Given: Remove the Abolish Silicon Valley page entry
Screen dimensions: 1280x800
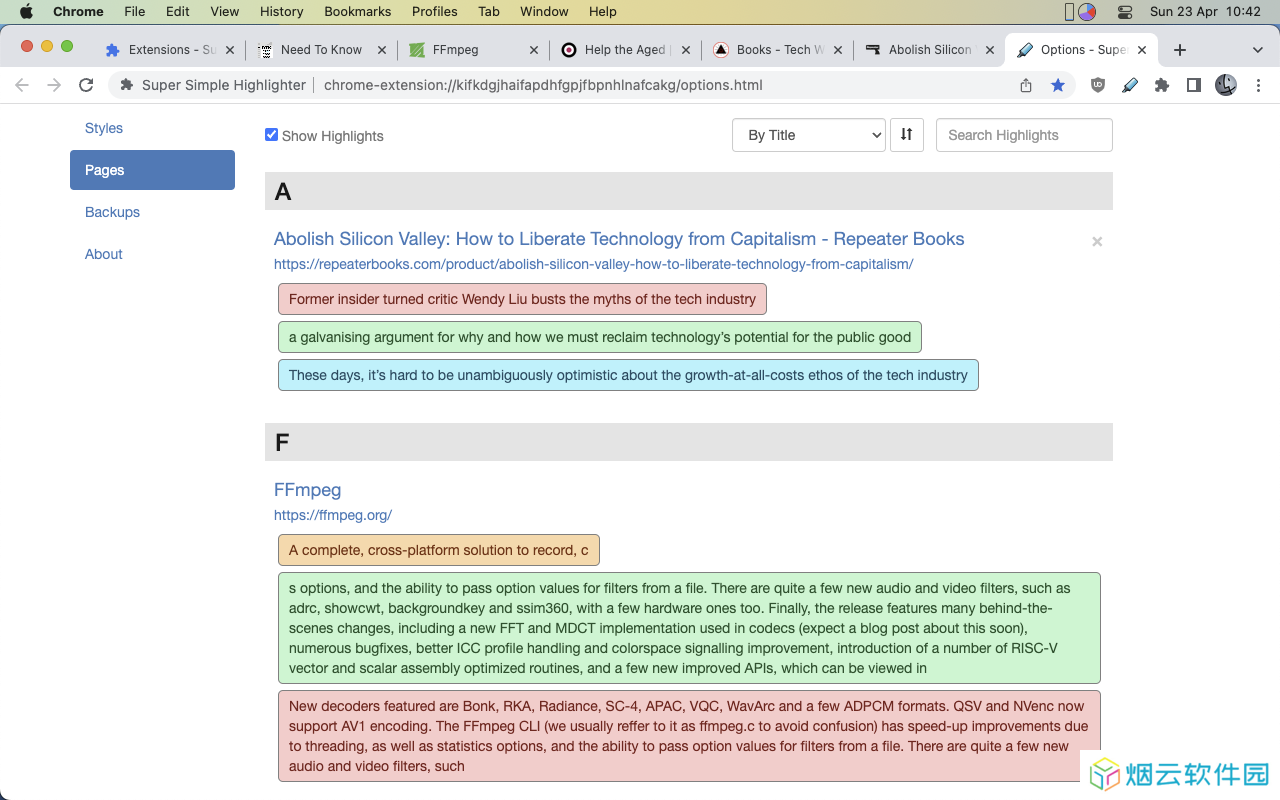Looking at the screenshot, I should [1097, 241].
